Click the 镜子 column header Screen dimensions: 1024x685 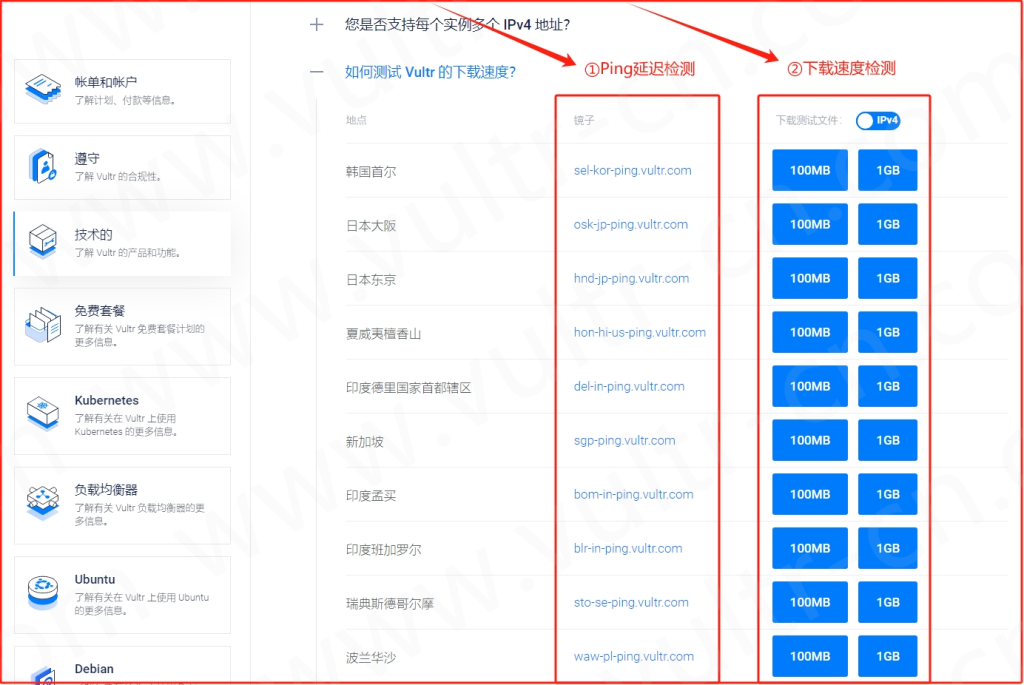pos(584,121)
